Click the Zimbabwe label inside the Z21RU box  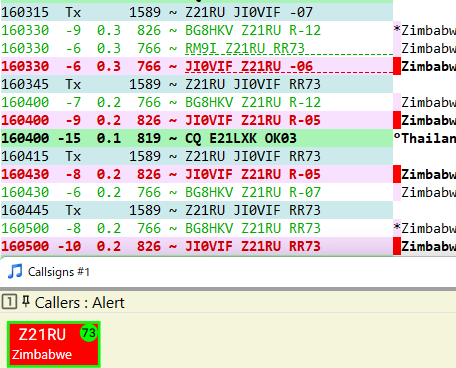[42, 354]
